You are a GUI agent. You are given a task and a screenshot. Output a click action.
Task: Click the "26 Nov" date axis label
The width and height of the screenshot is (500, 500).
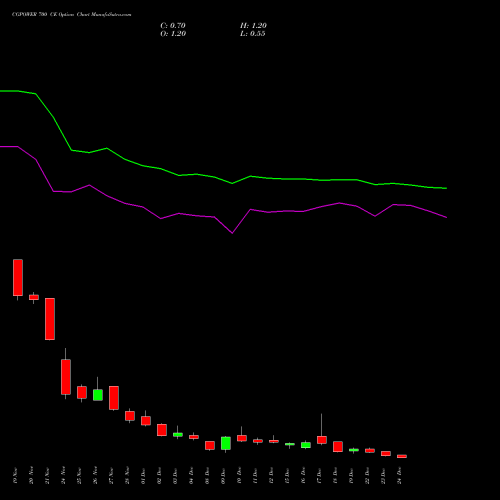95,476
